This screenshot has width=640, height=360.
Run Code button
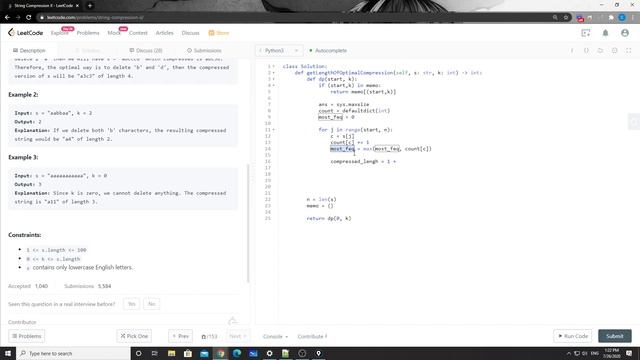(573, 336)
